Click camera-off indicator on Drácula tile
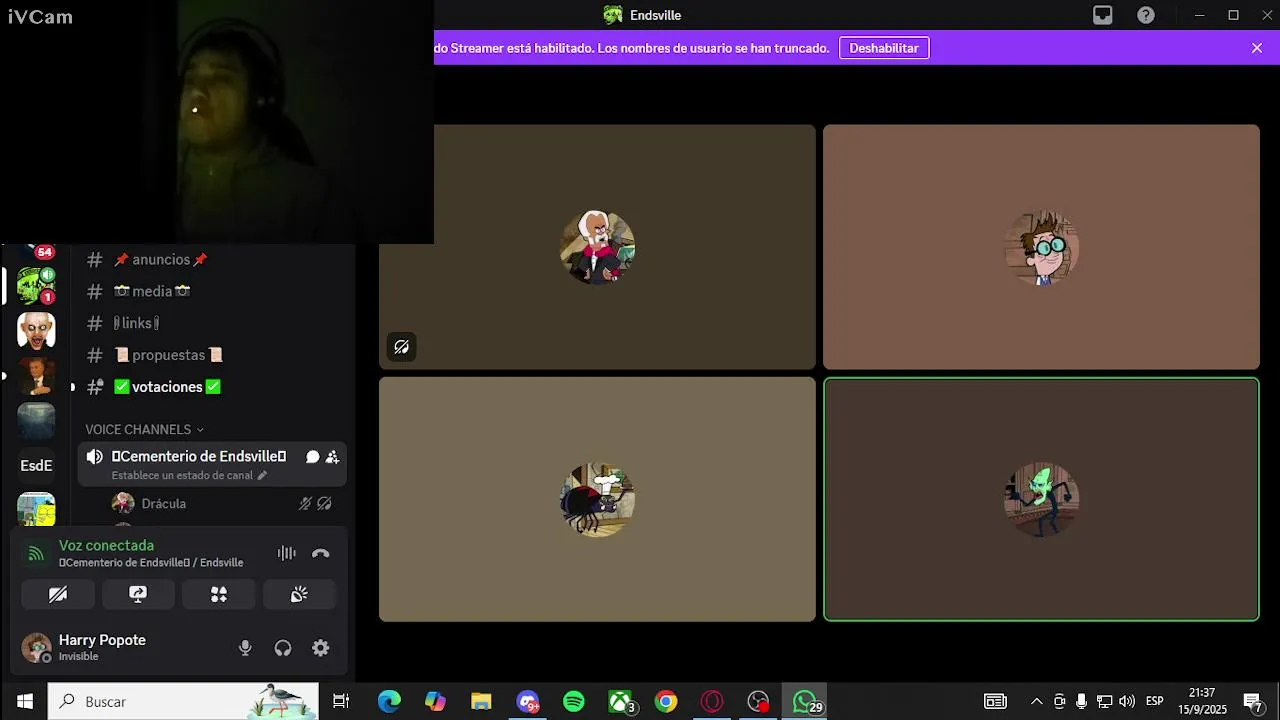 (401, 347)
